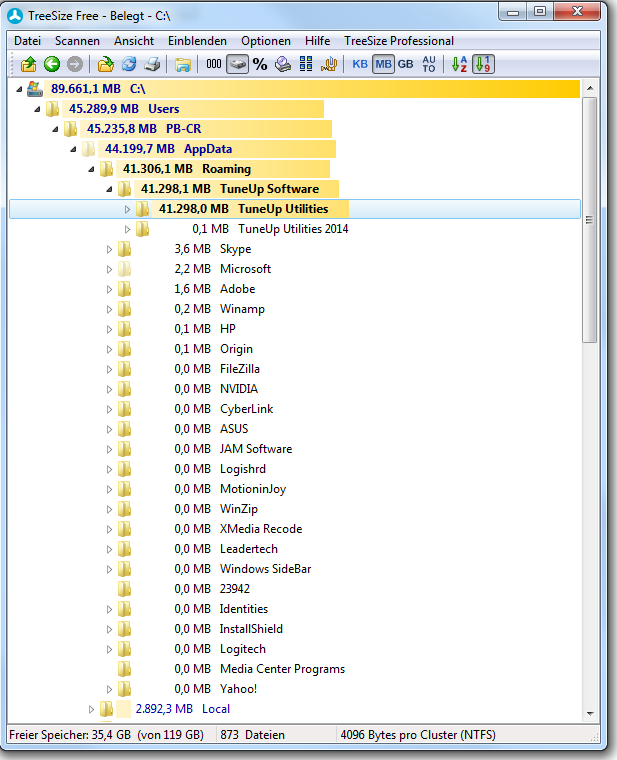This screenshot has width=617, height=760.
Task: Open the Ansicht menu
Action: click(134, 41)
